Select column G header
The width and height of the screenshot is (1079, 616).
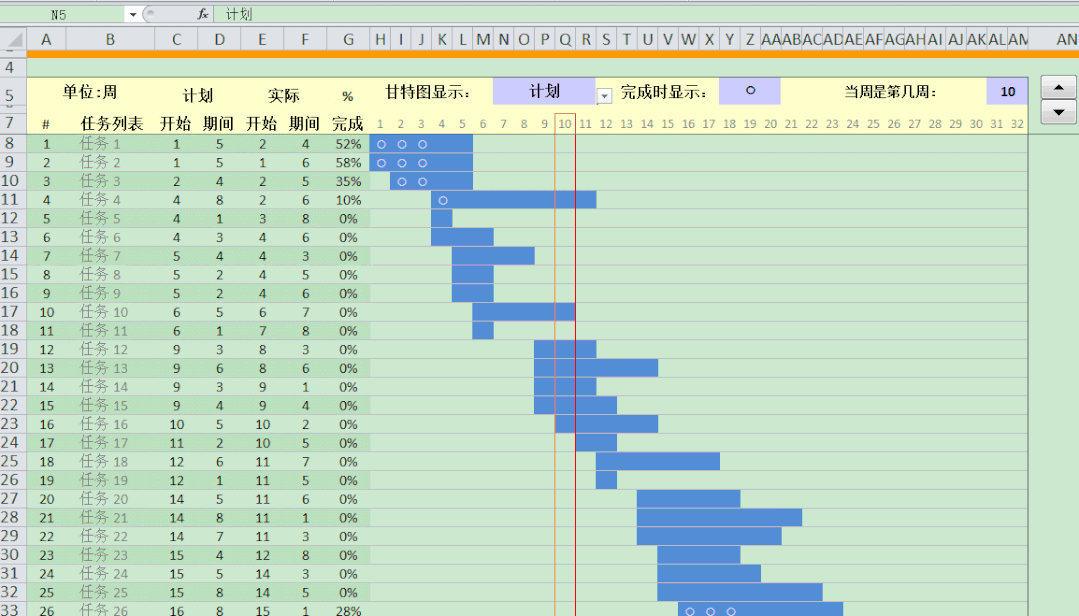click(348, 39)
